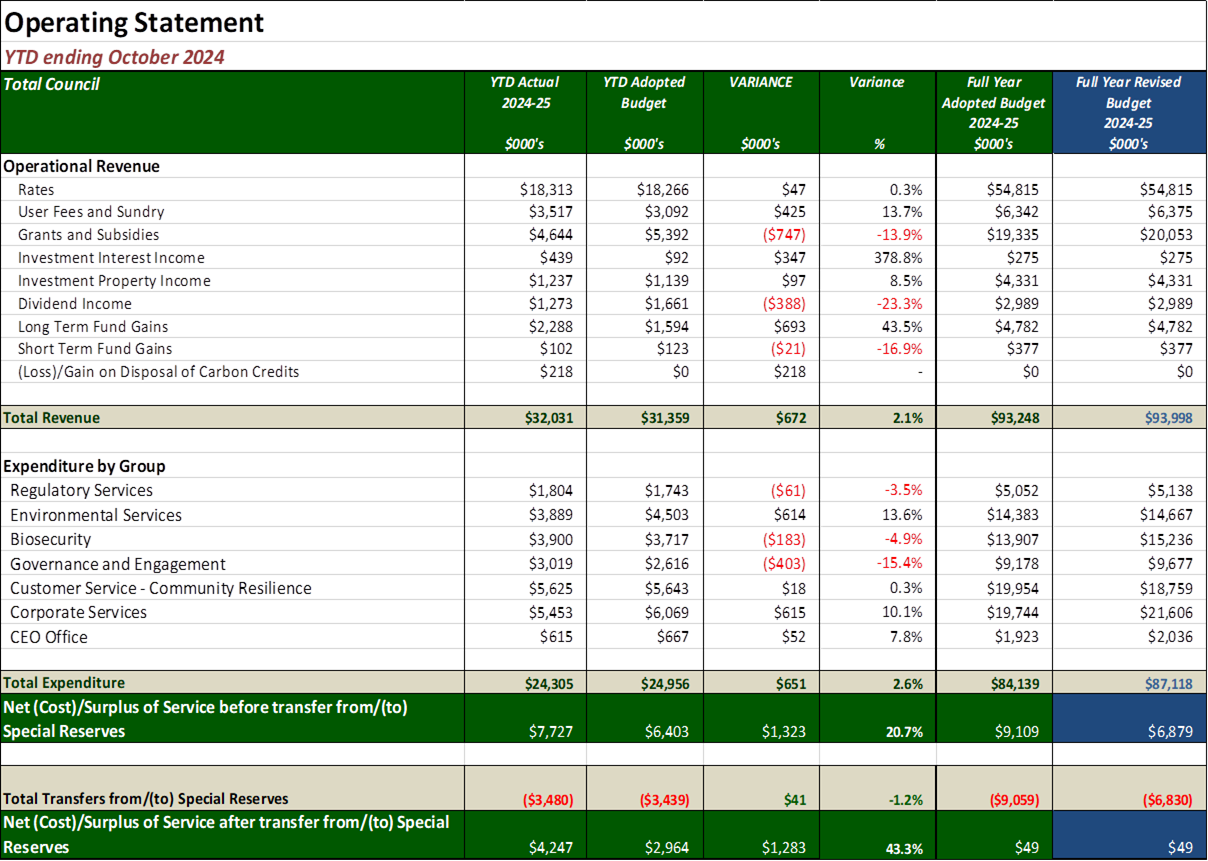Select transfers revised budget ($6,830)
The image size is (1208, 861).
click(x=1168, y=800)
